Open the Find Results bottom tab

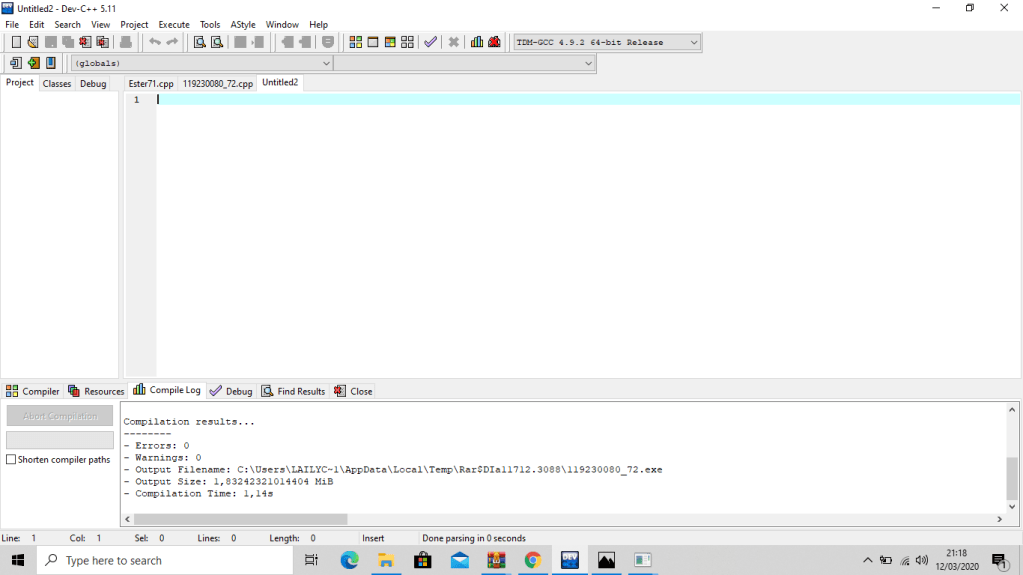294,391
